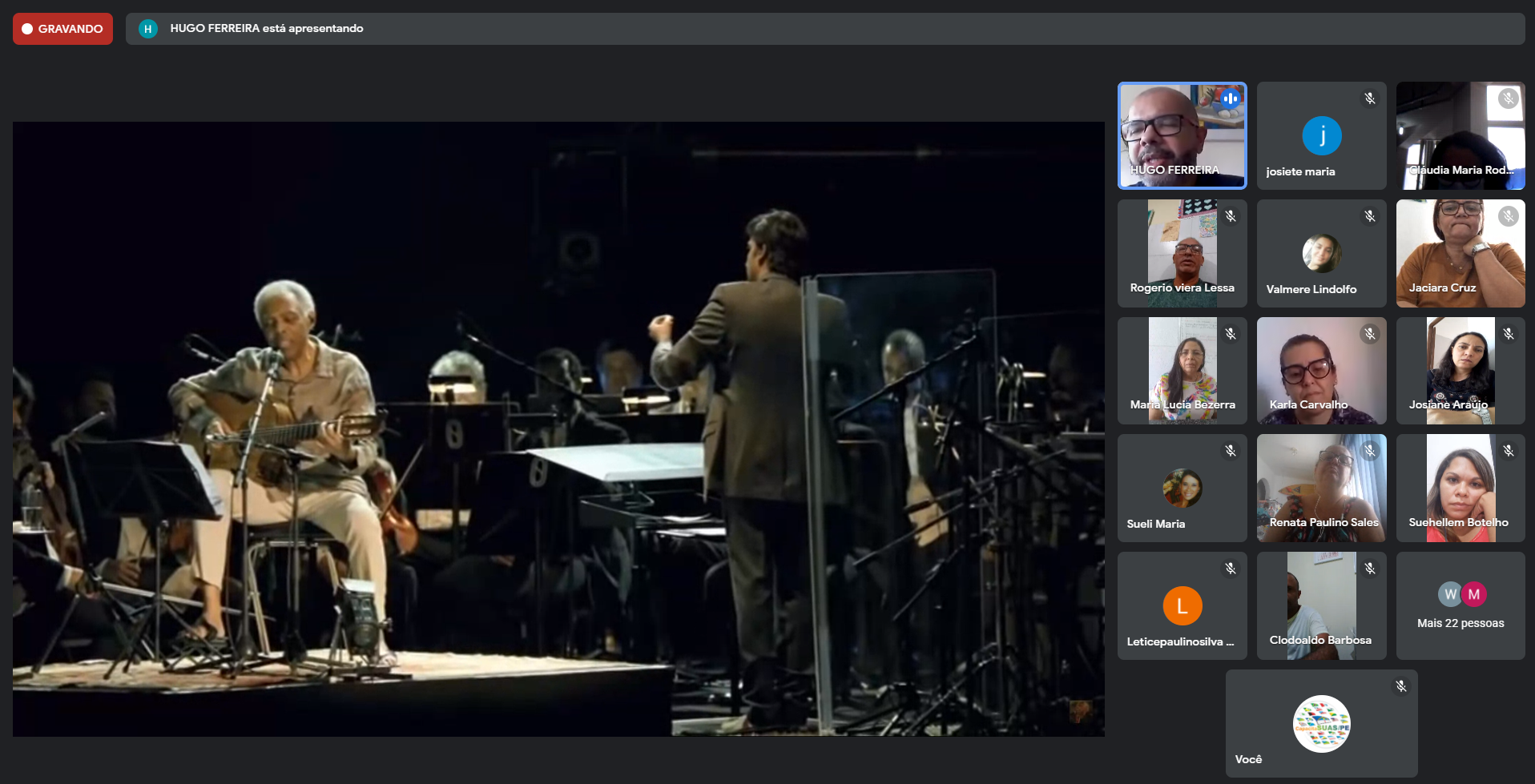Click the blue j avatar of josiete maria
The height and width of the screenshot is (784, 1535).
[1321, 135]
